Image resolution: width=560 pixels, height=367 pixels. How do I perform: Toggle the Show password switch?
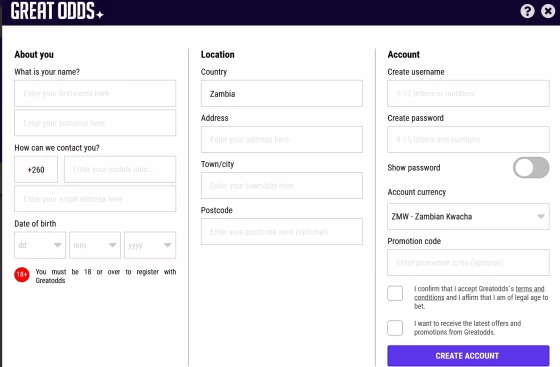(x=531, y=167)
